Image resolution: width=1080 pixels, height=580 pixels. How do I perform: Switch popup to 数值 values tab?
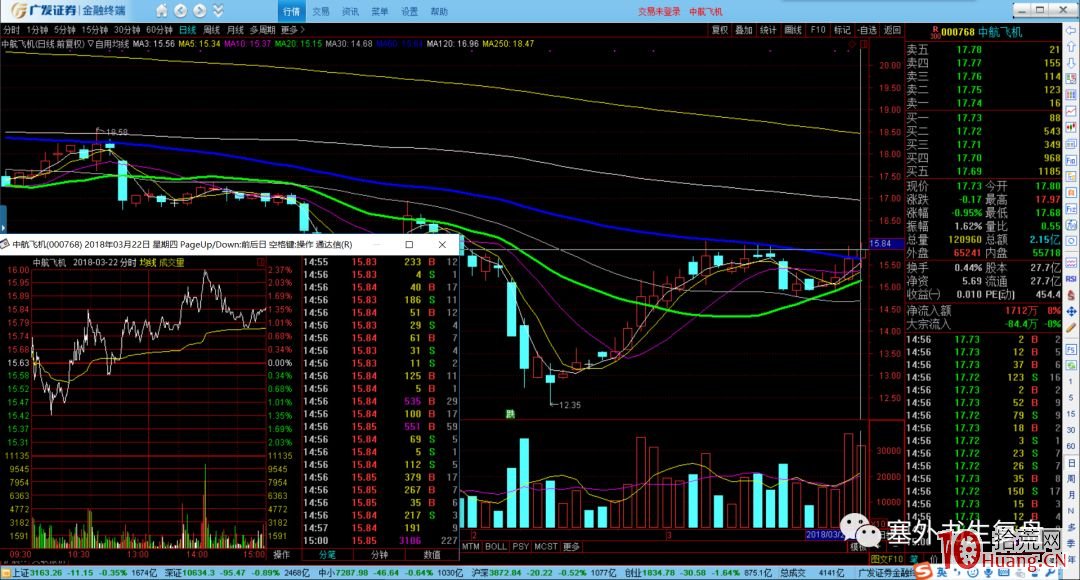click(432, 555)
